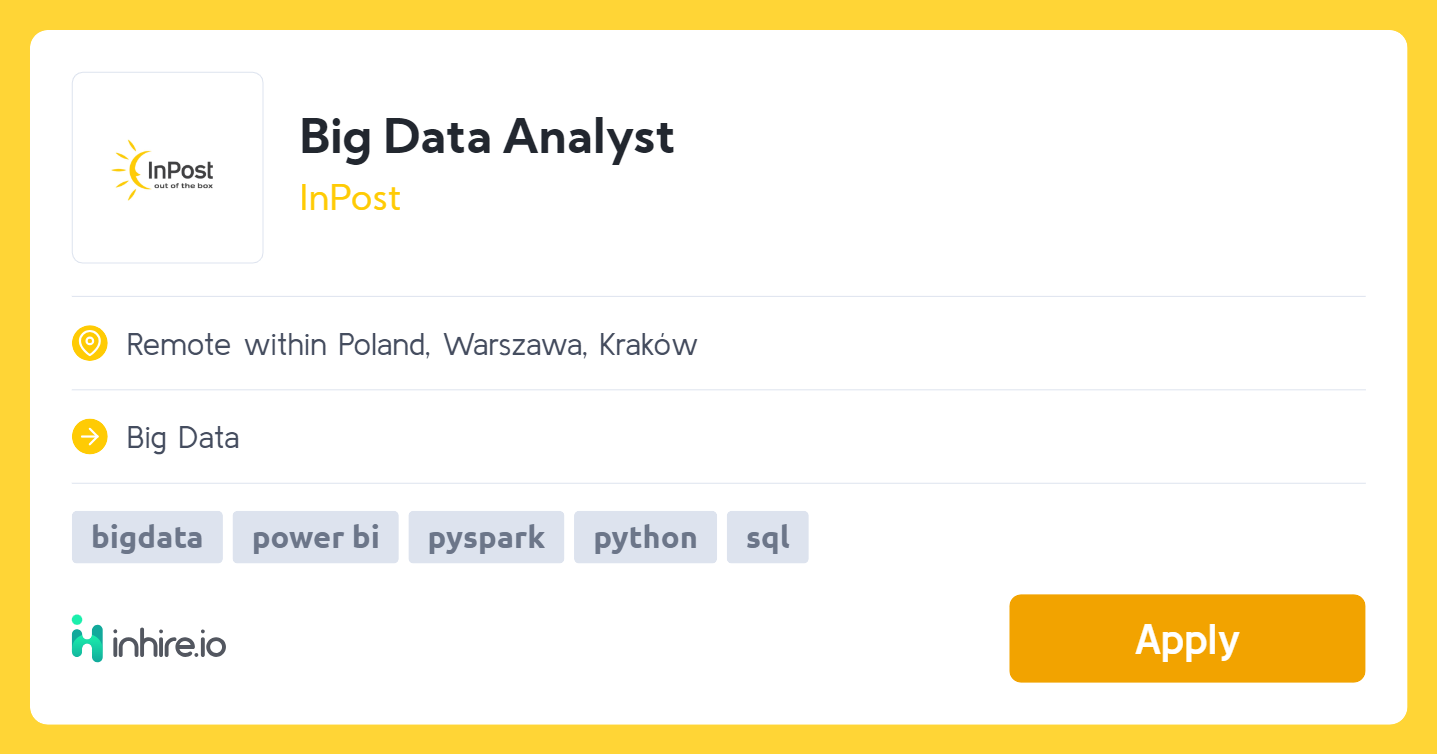
Task: Click the sun symbol in InPost logo
Action: pyautogui.click(x=128, y=169)
